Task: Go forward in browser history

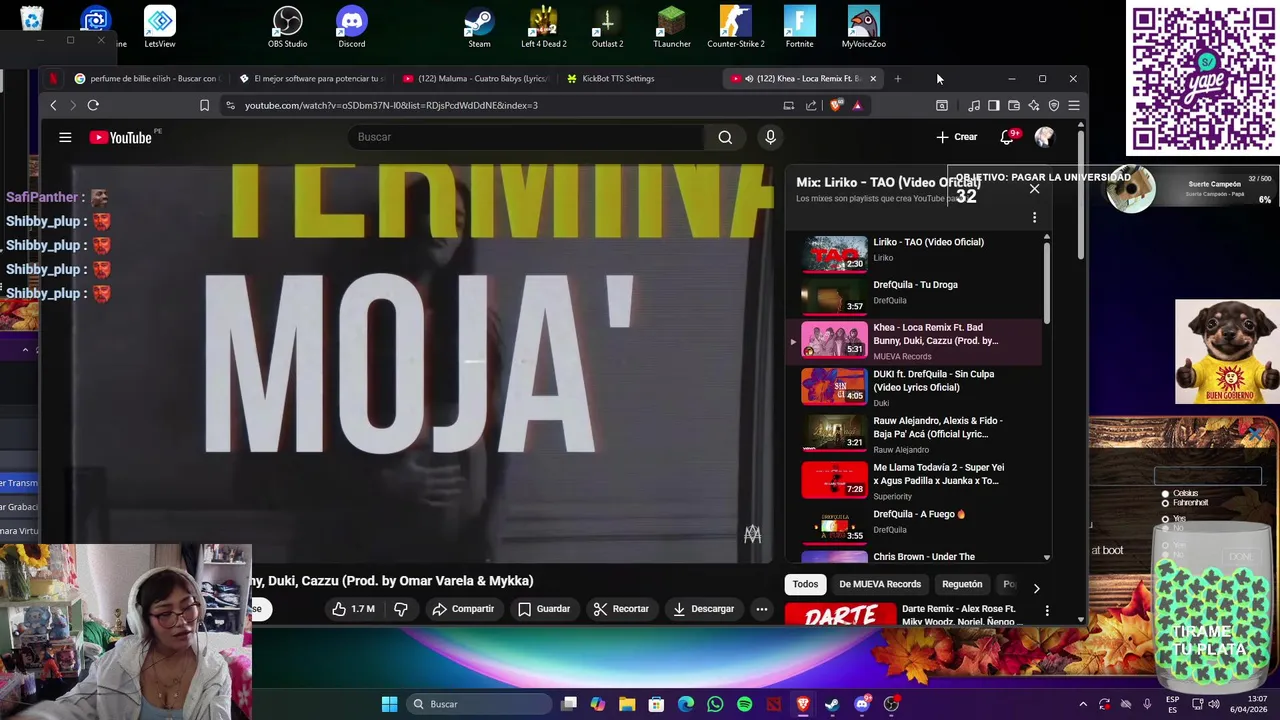Action: (72, 105)
